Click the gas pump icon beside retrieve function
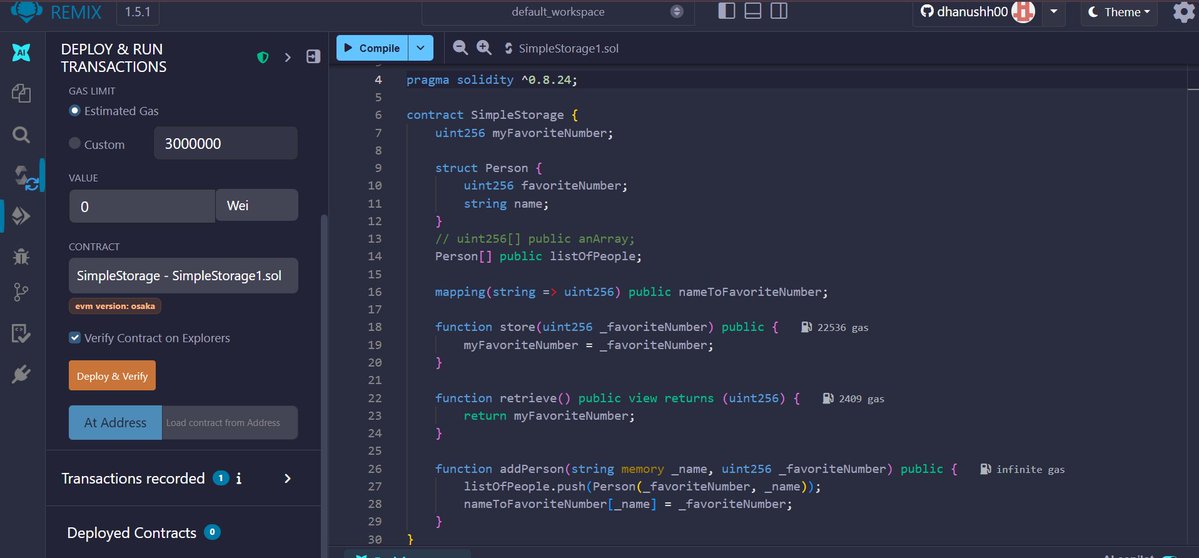 coord(828,398)
